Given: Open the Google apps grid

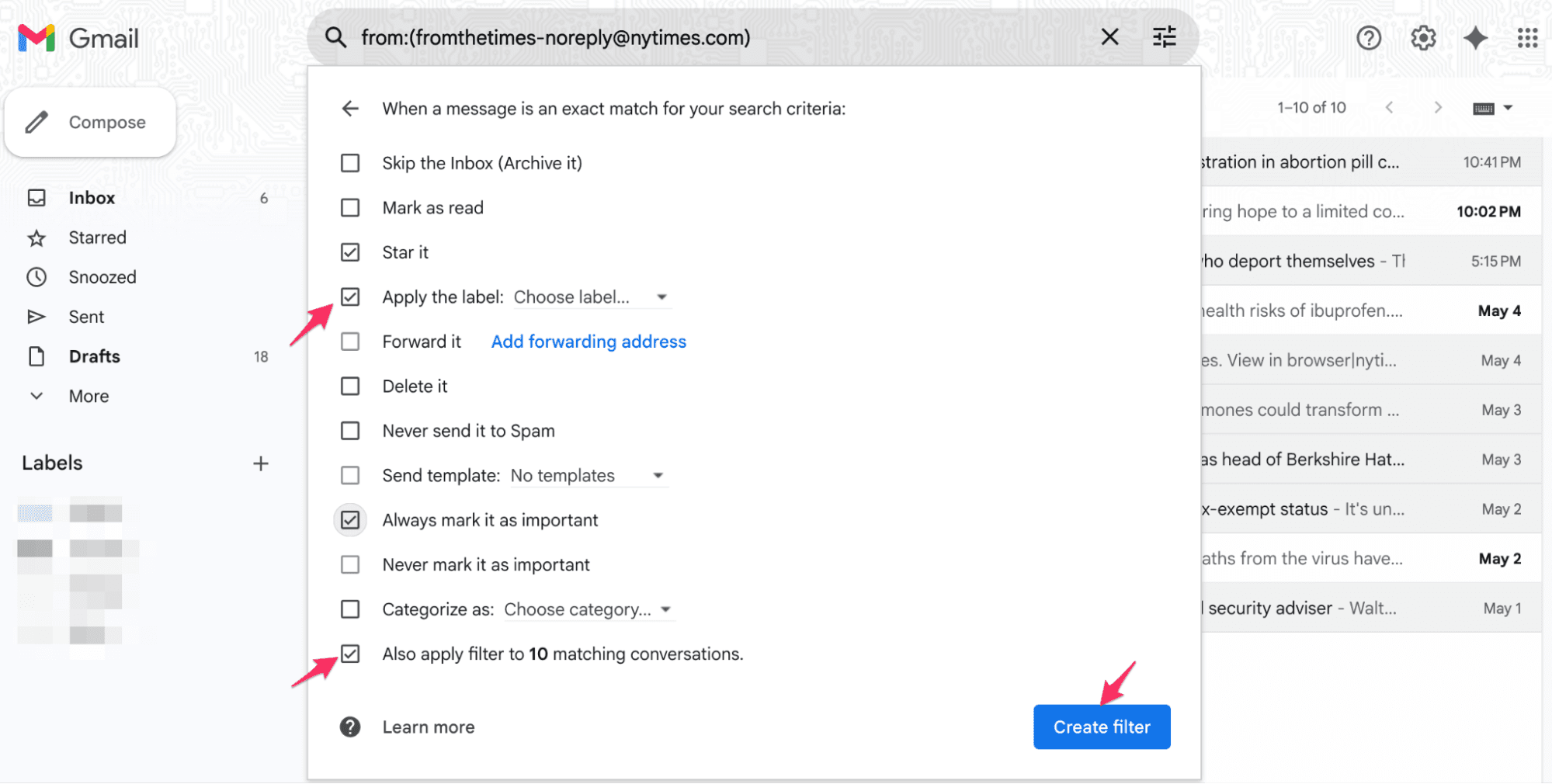Looking at the screenshot, I should [1526, 37].
